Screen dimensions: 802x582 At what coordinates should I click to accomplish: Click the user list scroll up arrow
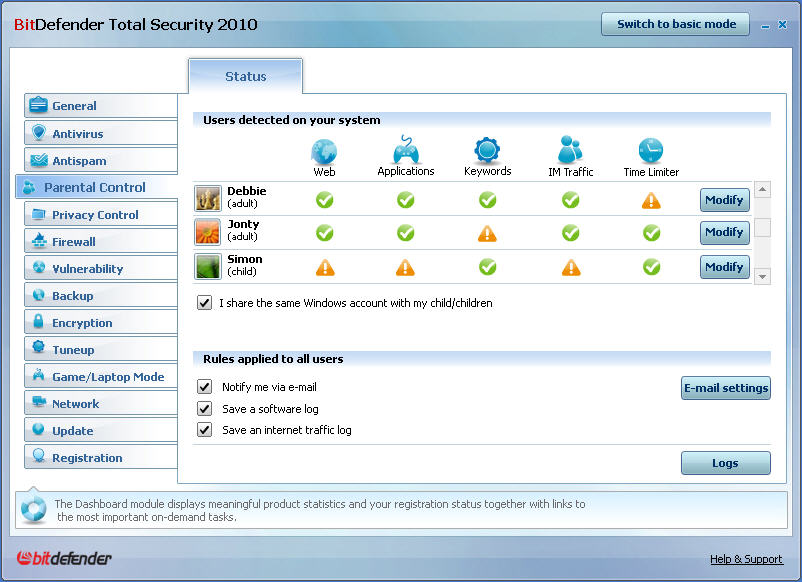(762, 190)
